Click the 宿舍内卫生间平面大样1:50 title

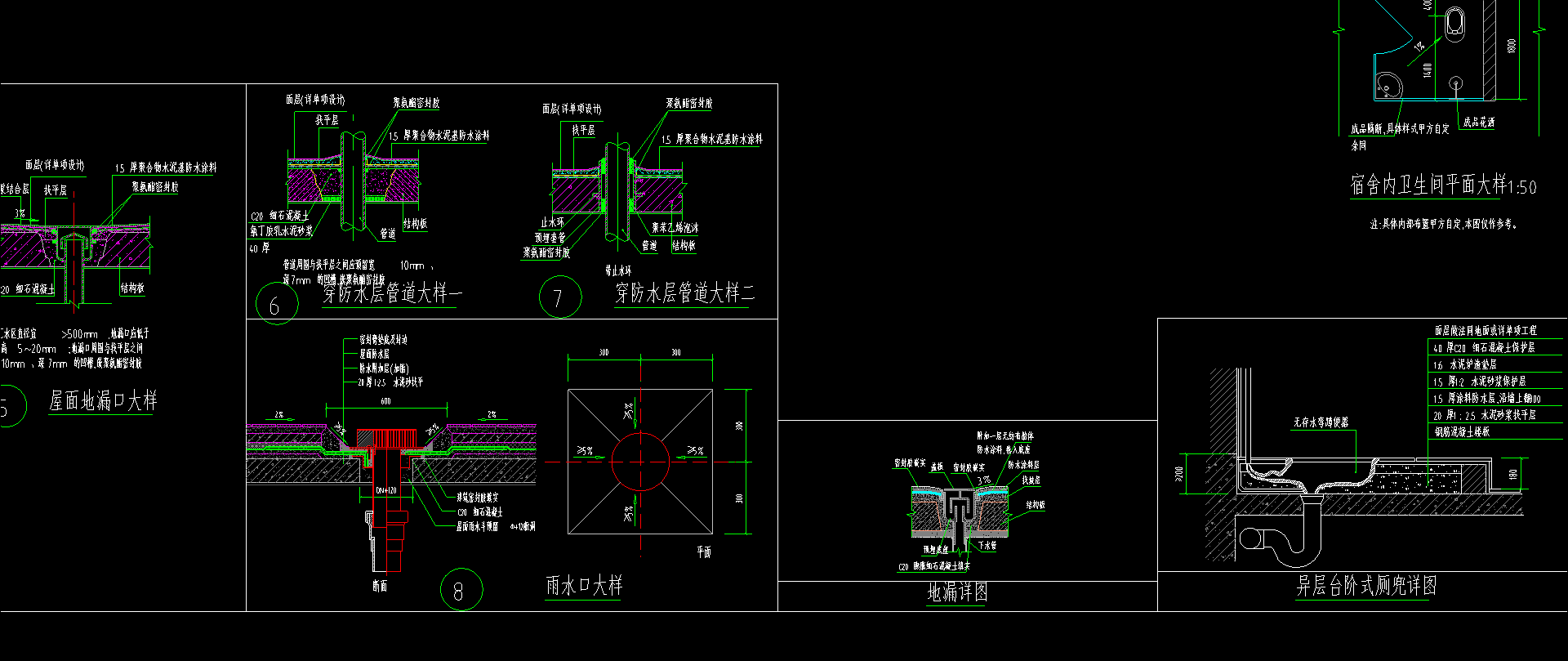(x=1443, y=185)
